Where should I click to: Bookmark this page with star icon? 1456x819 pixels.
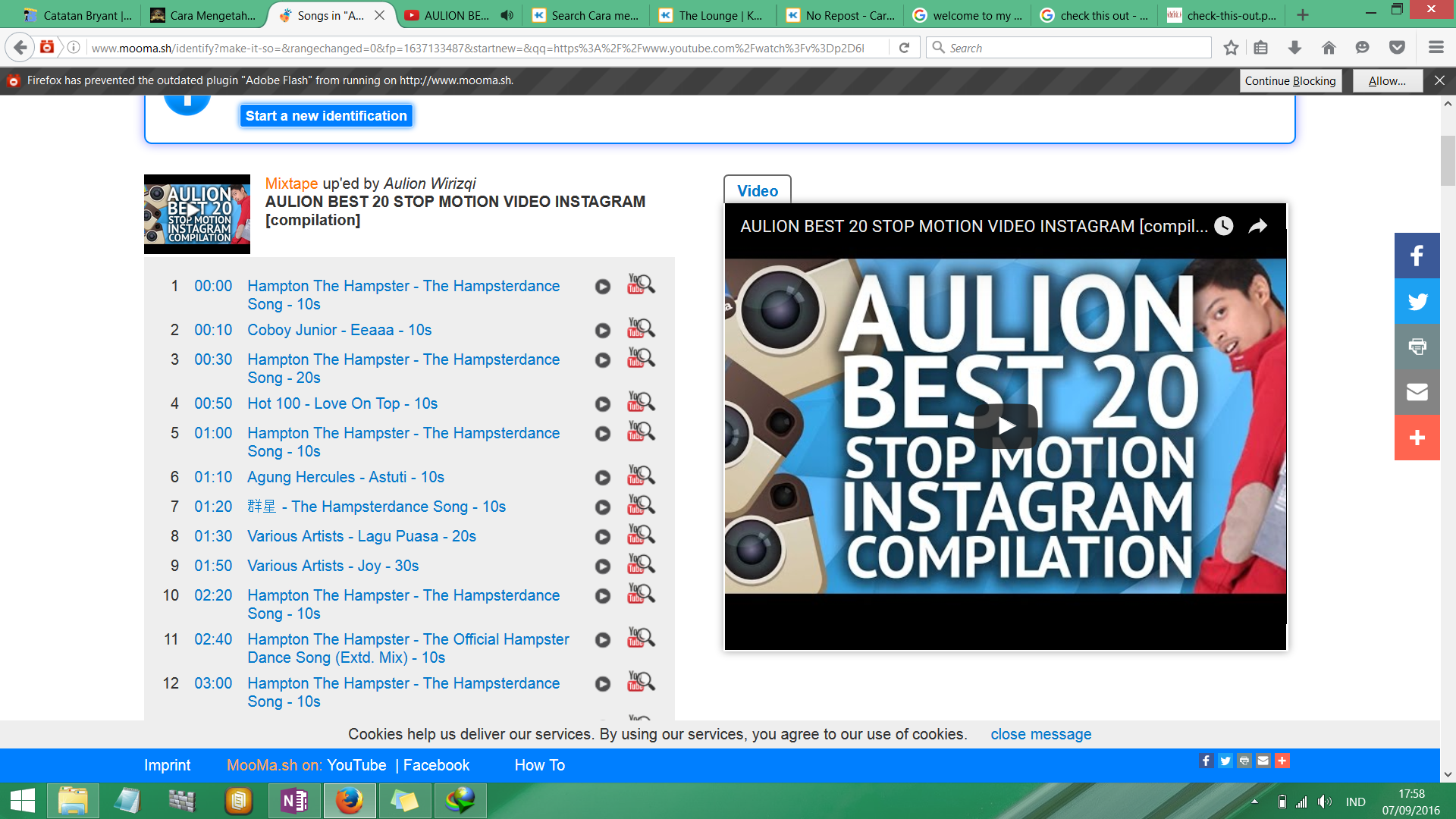click(1231, 48)
